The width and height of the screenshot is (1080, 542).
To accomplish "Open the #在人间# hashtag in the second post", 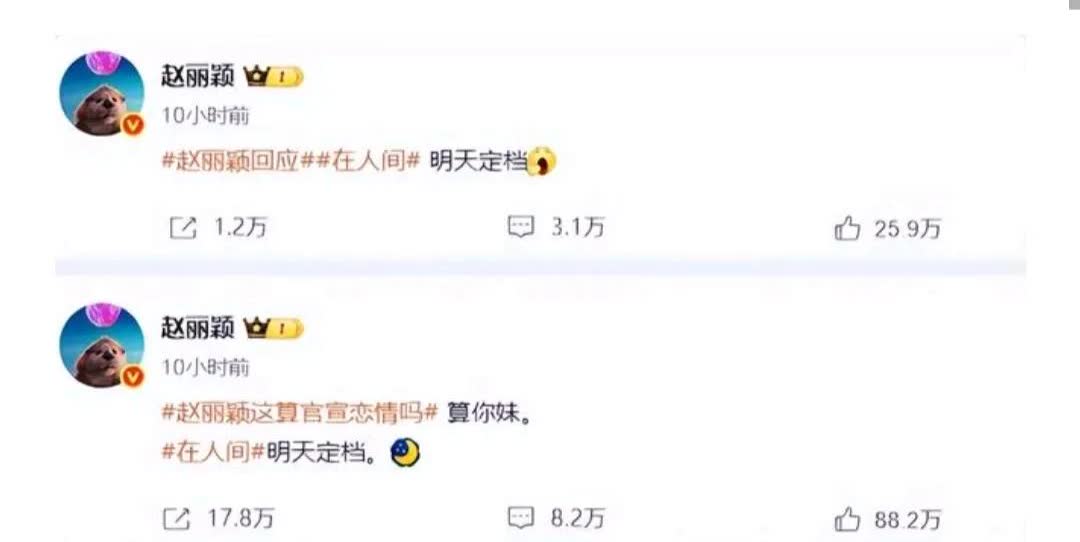I will pyautogui.click(x=213, y=452).
